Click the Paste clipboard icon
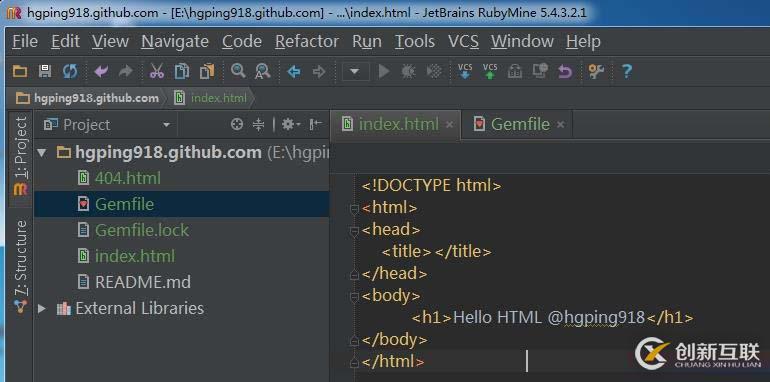 click(207, 72)
